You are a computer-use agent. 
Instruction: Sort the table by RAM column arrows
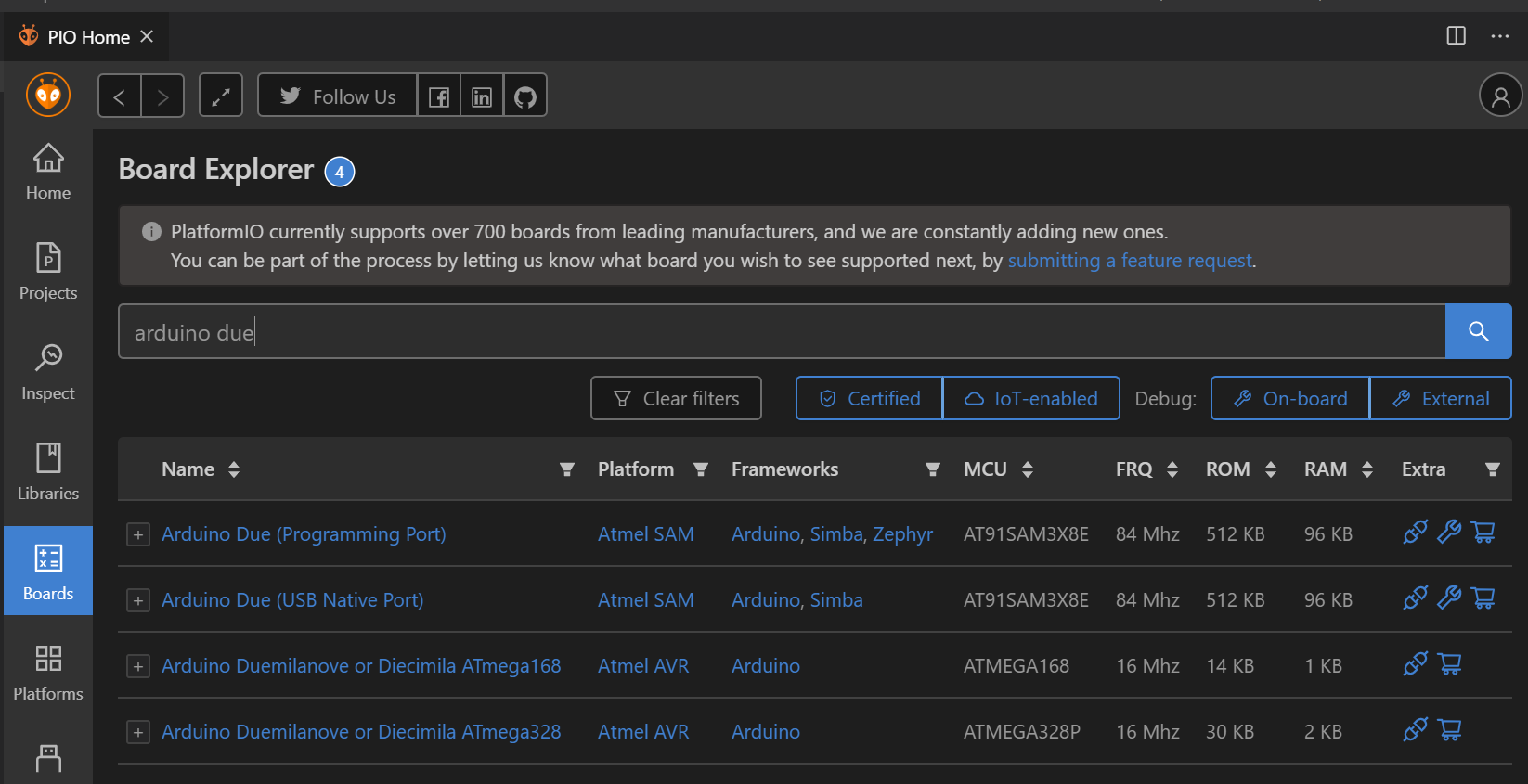tap(1367, 469)
